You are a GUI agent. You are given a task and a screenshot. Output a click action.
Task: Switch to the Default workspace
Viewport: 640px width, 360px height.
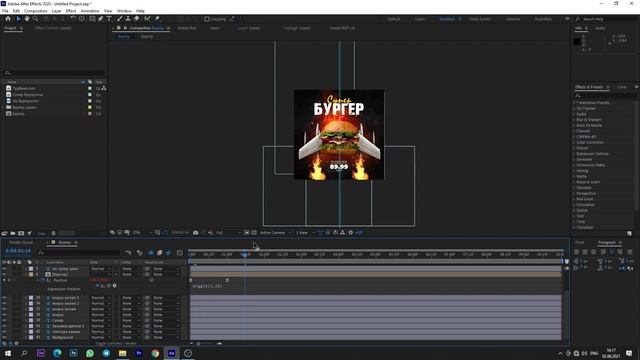(x=394, y=19)
